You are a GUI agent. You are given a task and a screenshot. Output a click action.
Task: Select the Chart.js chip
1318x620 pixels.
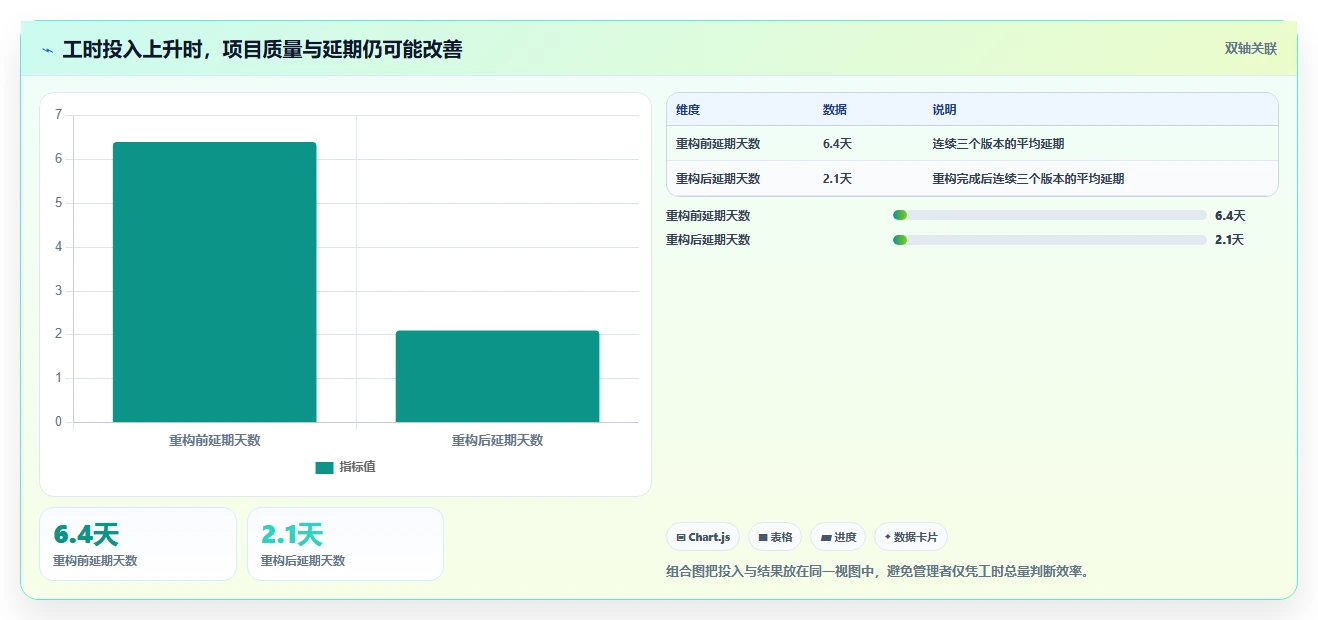[703, 537]
